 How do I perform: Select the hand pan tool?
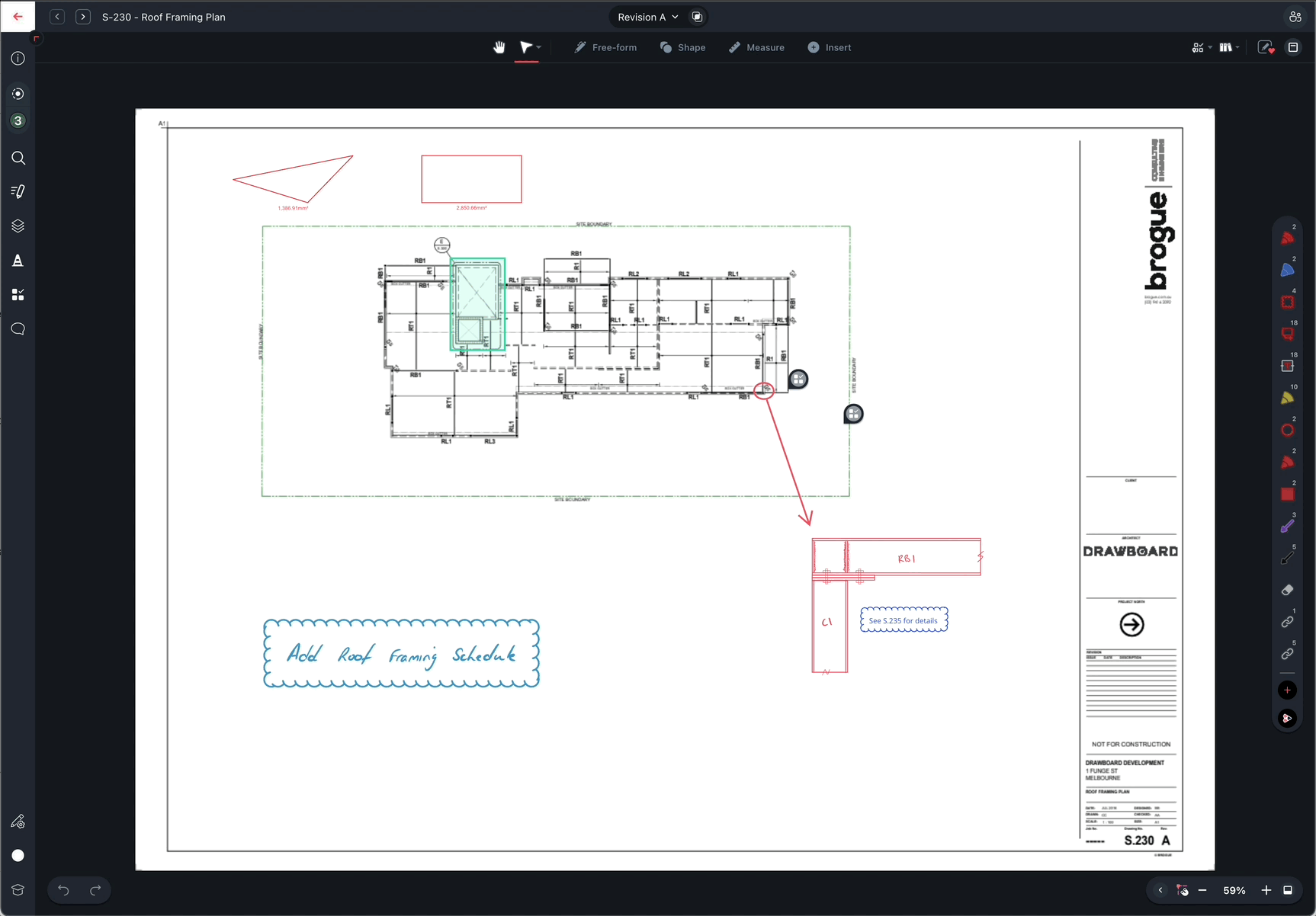tap(499, 47)
